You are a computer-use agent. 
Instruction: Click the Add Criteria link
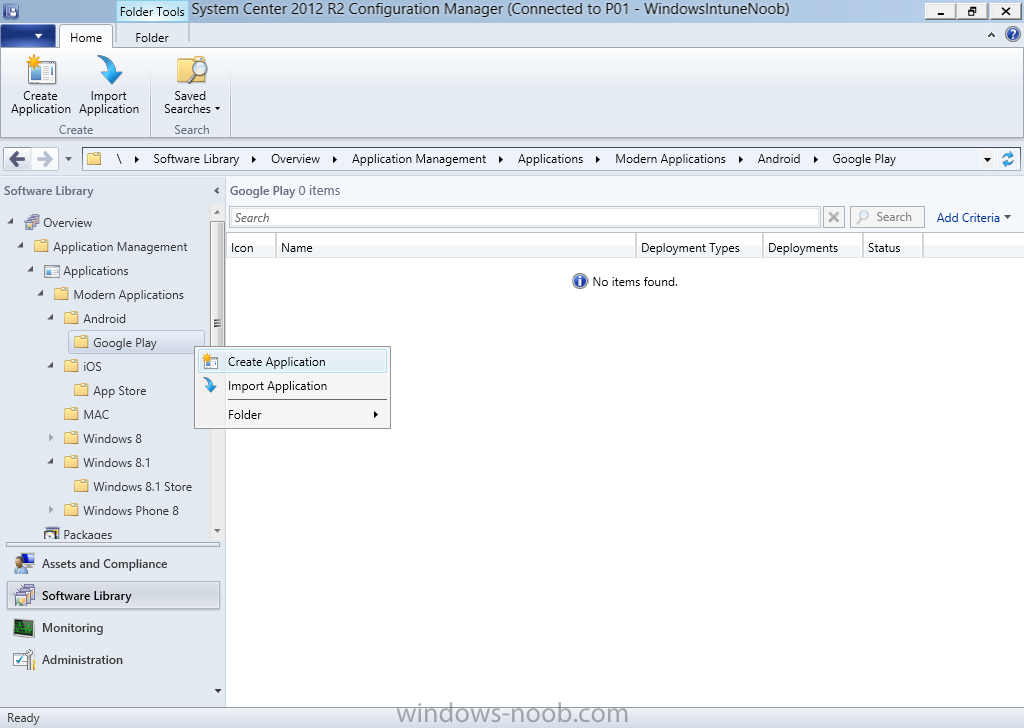pos(973,217)
